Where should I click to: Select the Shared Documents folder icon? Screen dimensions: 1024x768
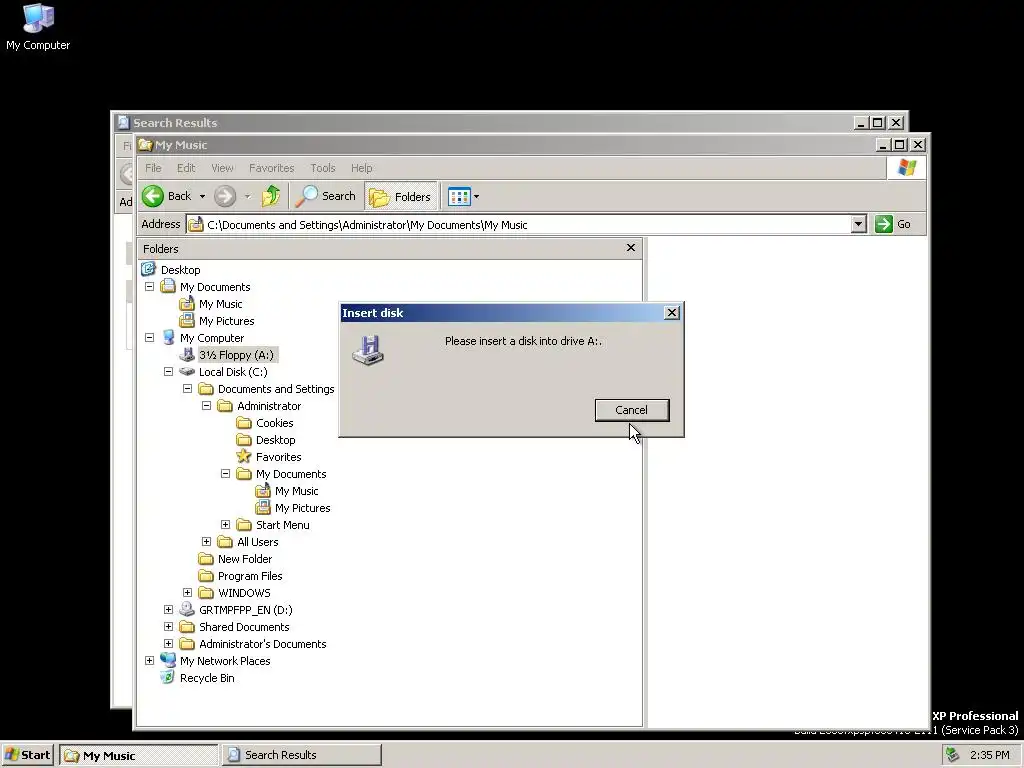coord(187,626)
